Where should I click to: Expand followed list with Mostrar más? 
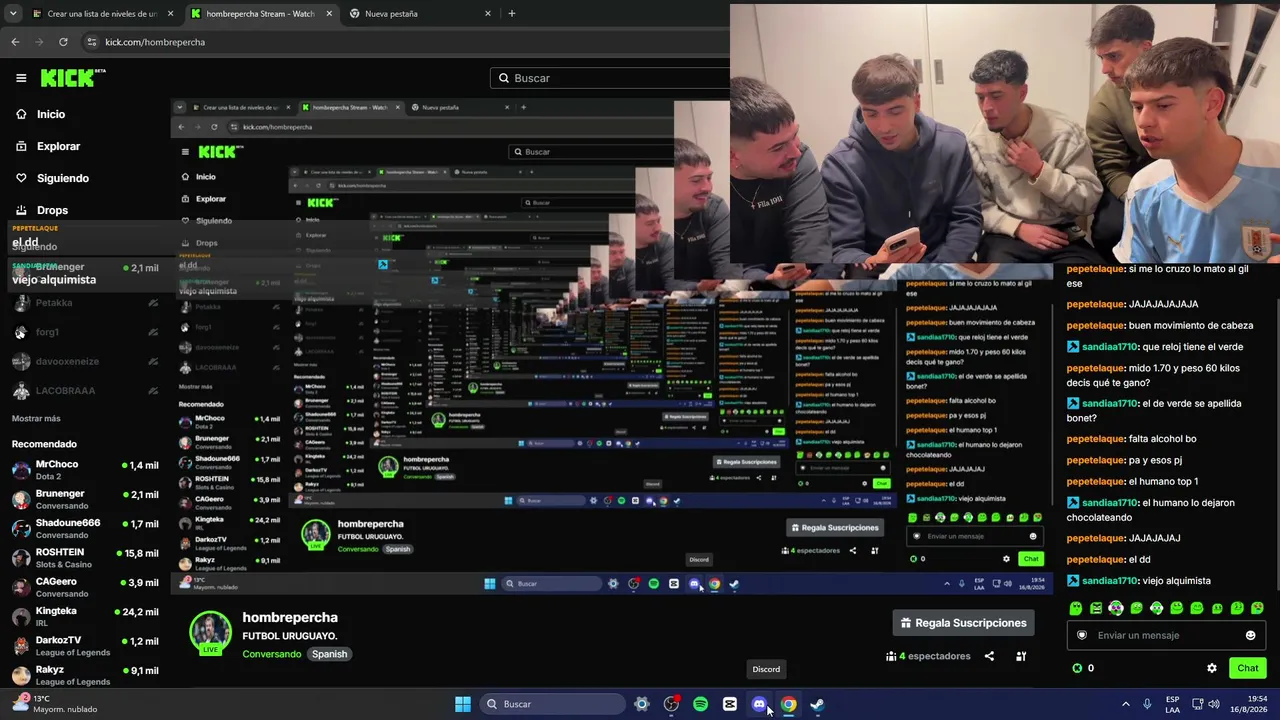36,418
